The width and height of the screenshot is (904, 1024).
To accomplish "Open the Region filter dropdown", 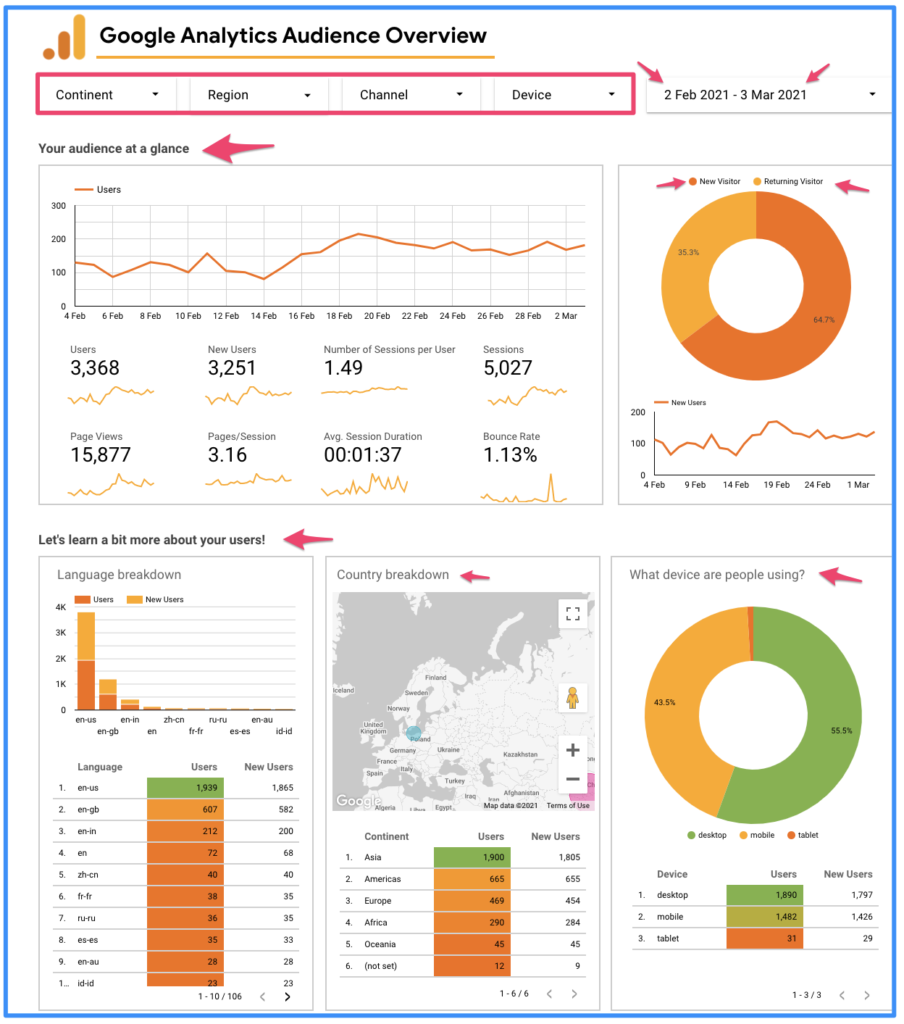I will [259, 95].
